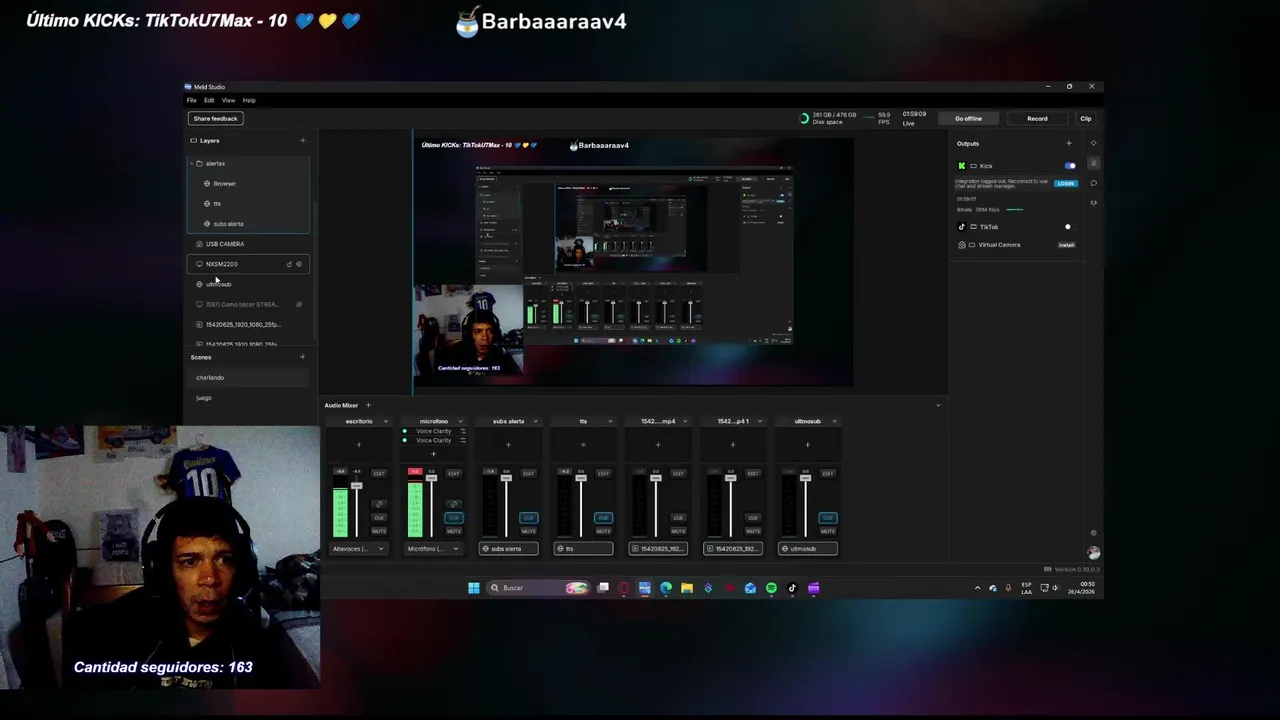The width and height of the screenshot is (1280, 720).
Task: Open Spotify from the taskbar
Action: [x=771, y=588]
